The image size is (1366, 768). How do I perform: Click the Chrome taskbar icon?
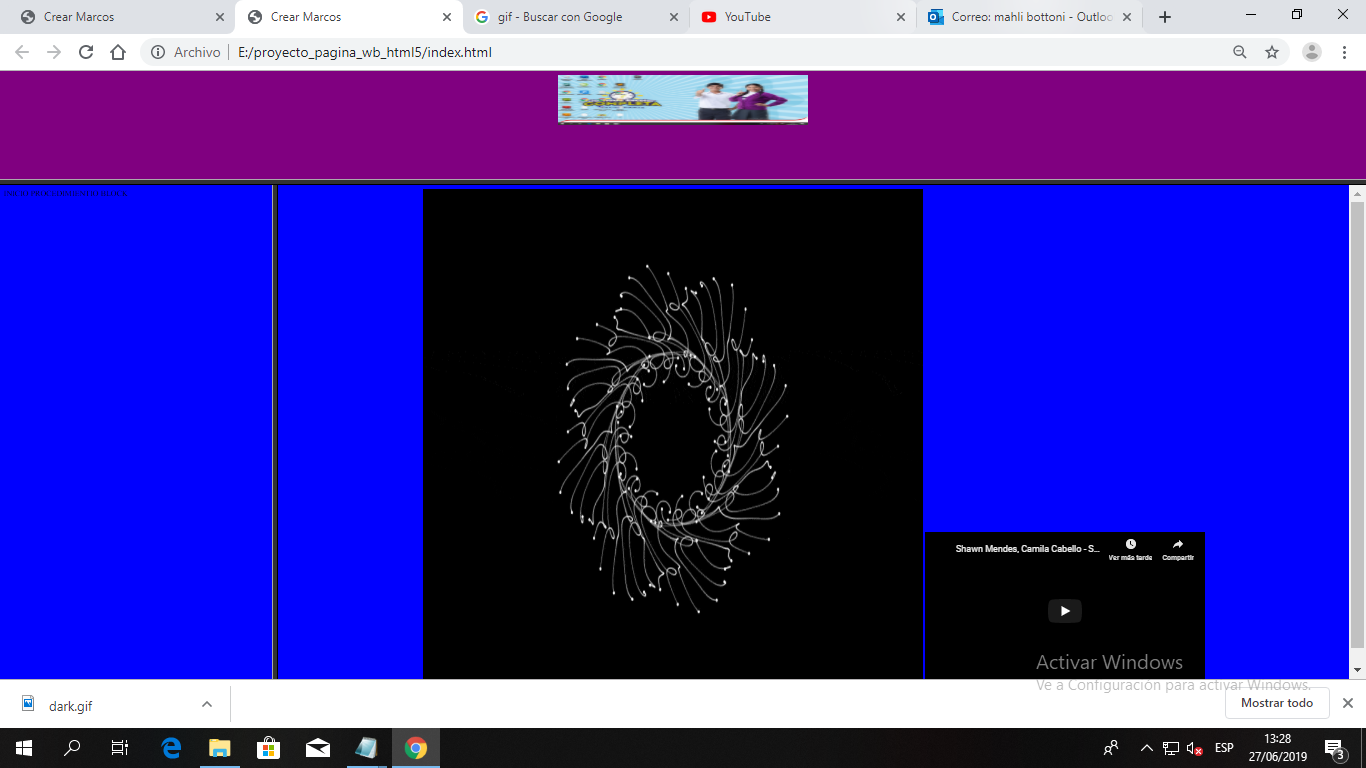point(416,748)
